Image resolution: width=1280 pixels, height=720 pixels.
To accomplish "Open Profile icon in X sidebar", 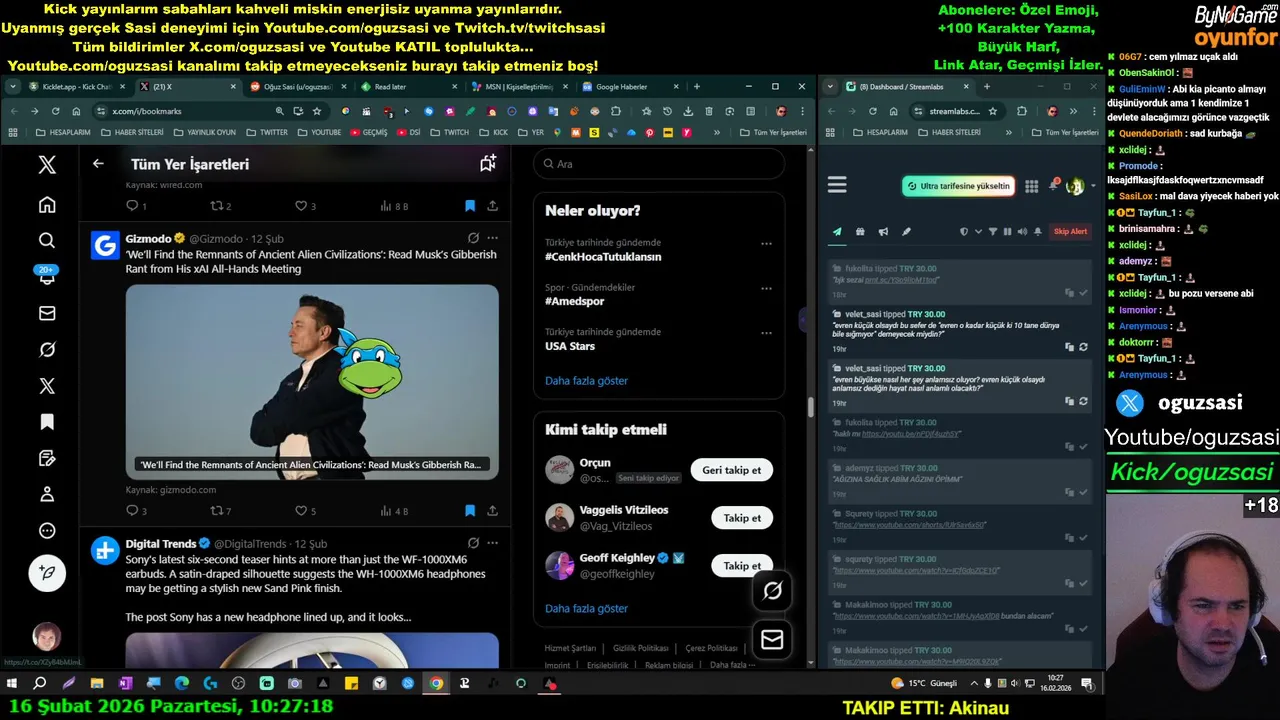I will click(x=47, y=494).
